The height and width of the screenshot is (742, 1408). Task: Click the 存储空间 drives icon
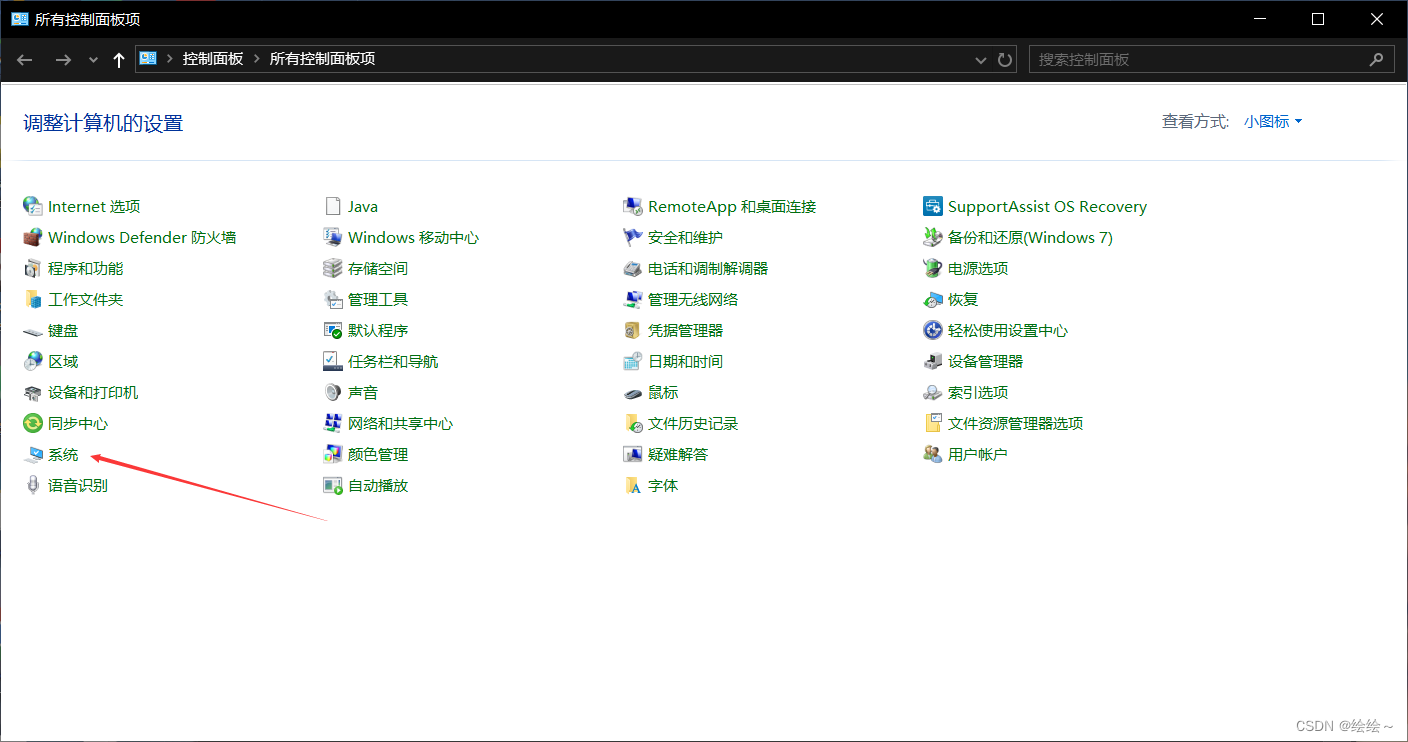coord(333,268)
